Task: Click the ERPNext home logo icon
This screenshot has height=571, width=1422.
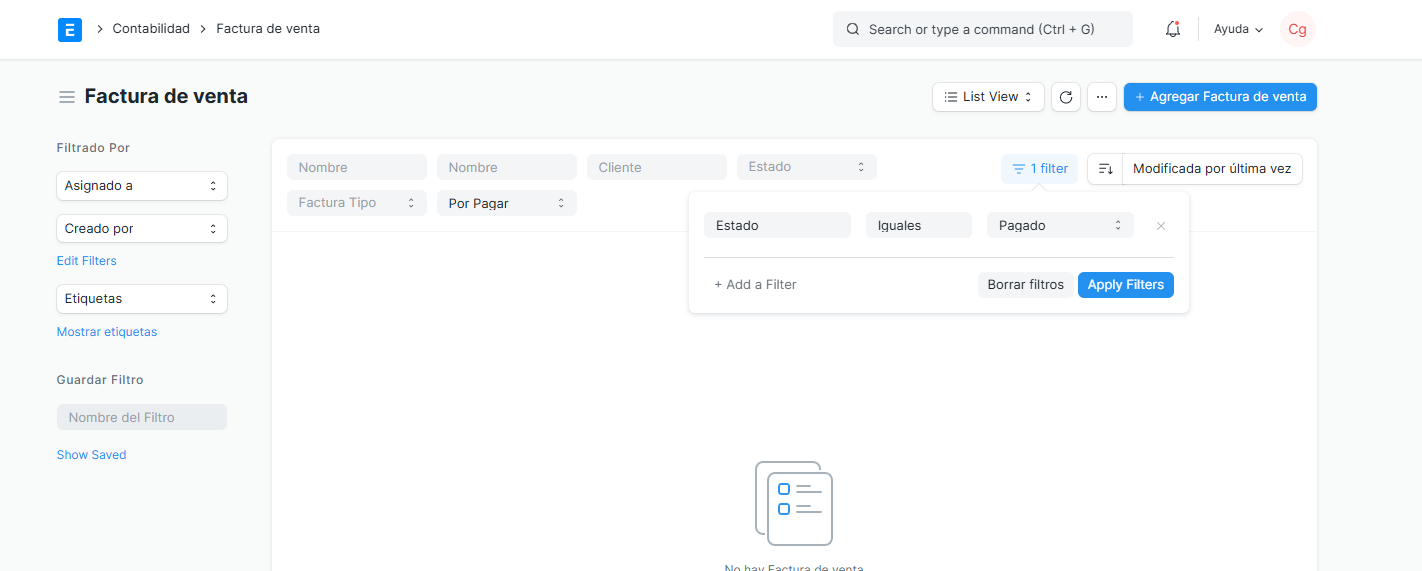Action: click(70, 30)
